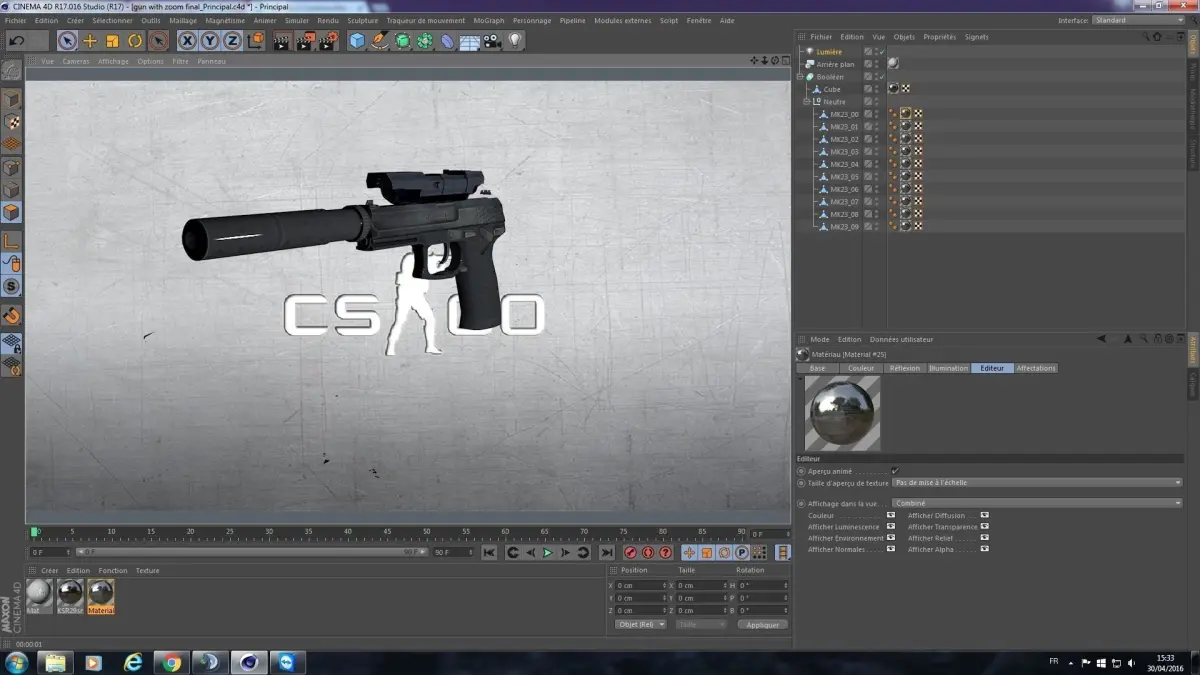Image resolution: width=1200 pixels, height=675 pixels.
Task: Add a Light object bulb icon
Action: [x=515, y=41]
